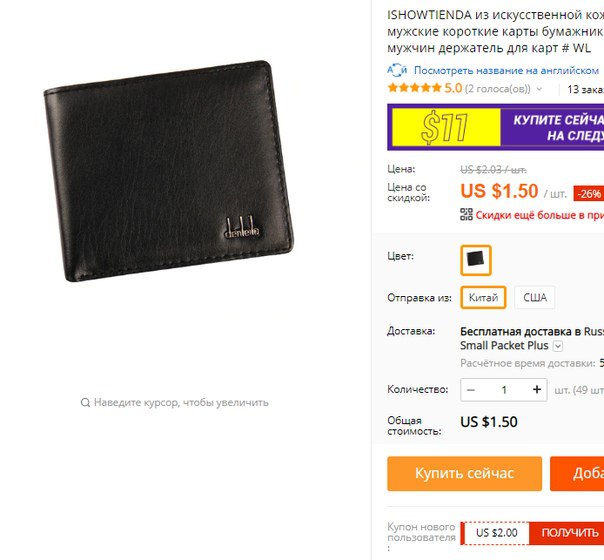Screen dimensions: 604x560
Task: Increase quantity with the plus button
Action: (537, 390)
